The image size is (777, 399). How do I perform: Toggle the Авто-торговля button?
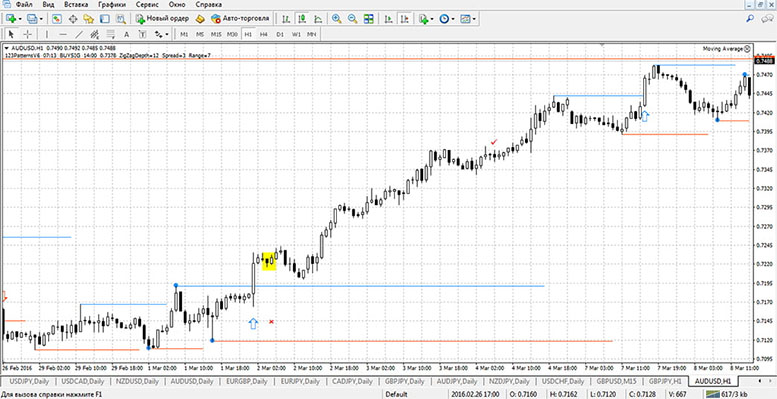click(240, 19)
